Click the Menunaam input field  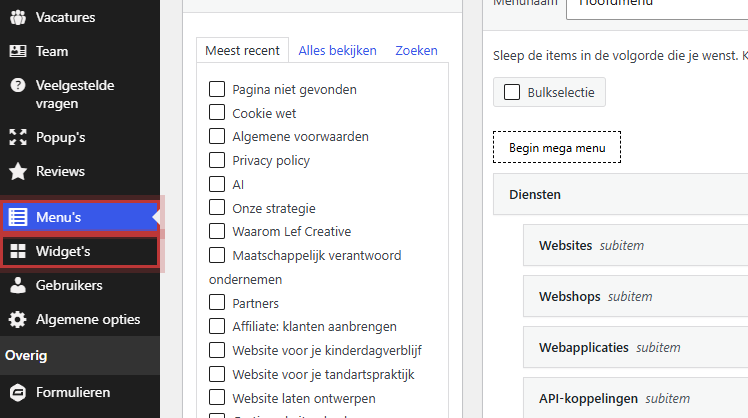click(657, 9)
